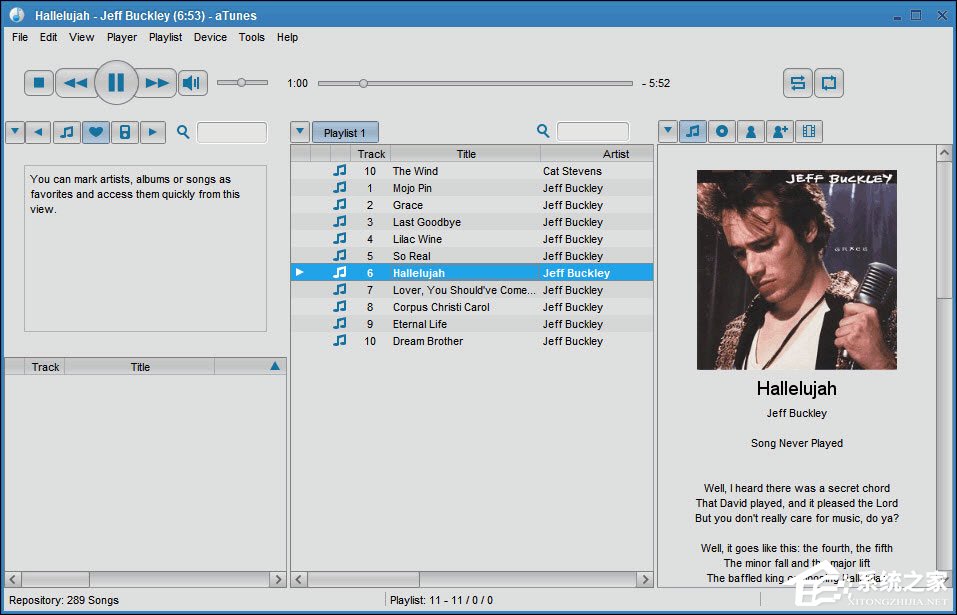Mute the volume speaker button

(192, 83)
